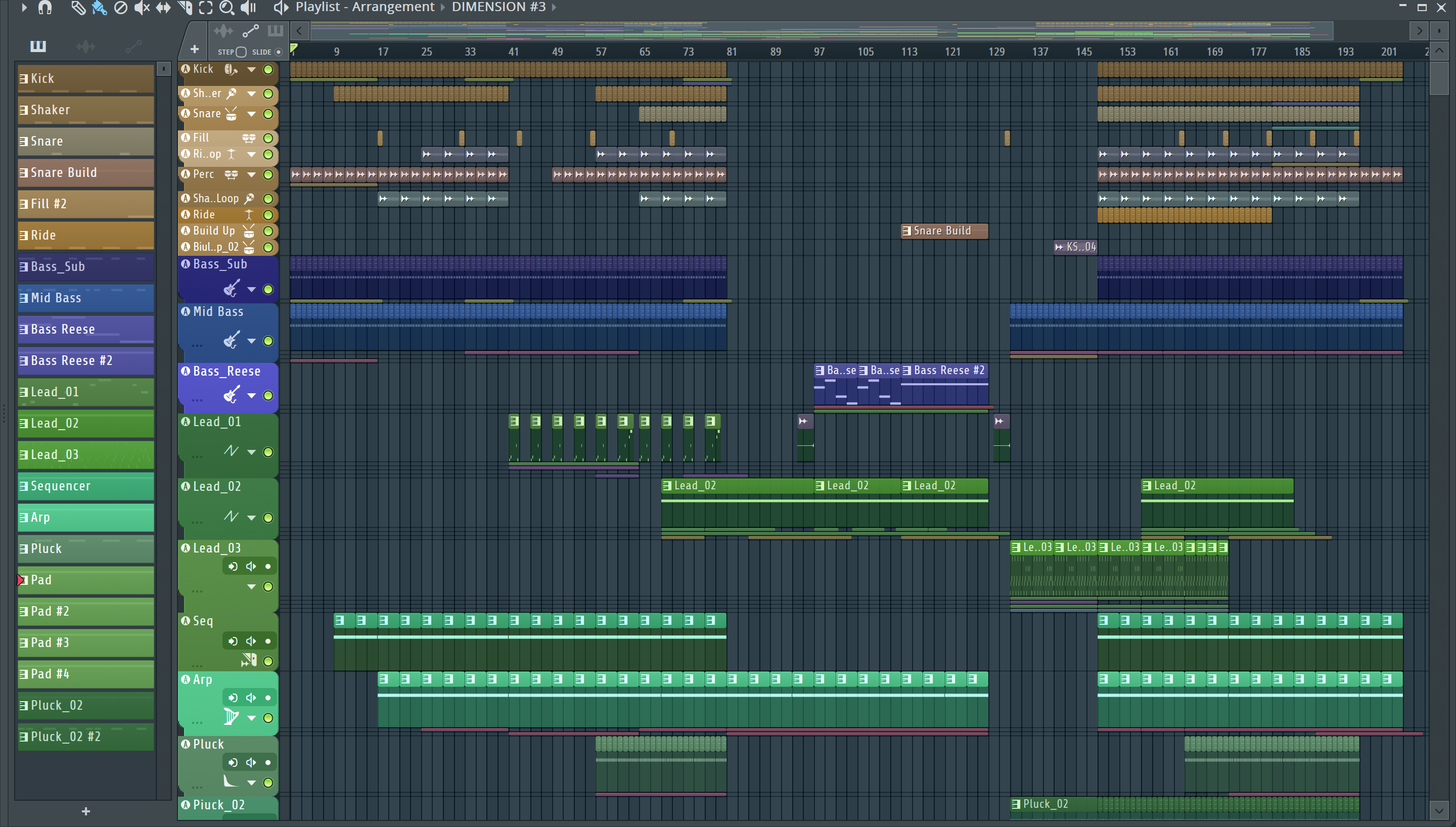Select the Delete tool
The image size is (1456, 827).
coord(120,8)
